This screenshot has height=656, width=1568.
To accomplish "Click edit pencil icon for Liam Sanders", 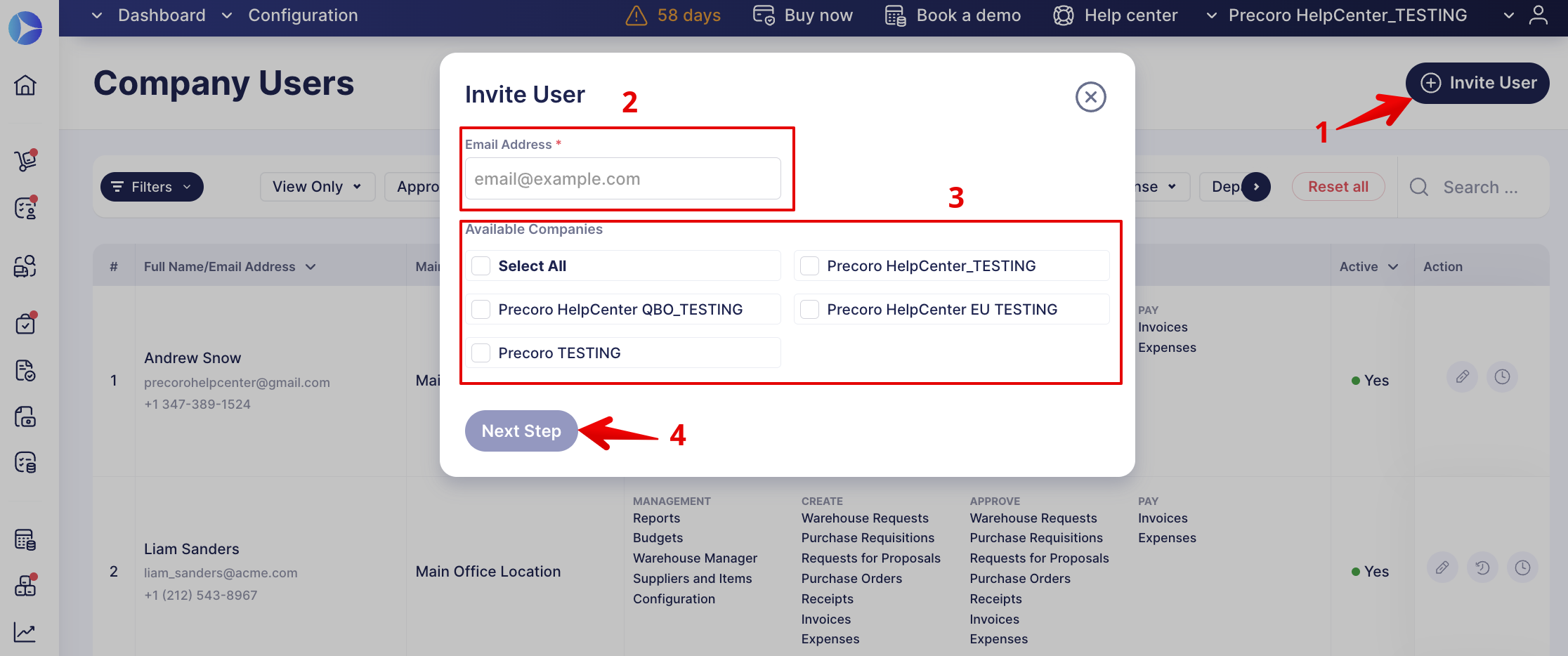I will [x=1442, y=568].
